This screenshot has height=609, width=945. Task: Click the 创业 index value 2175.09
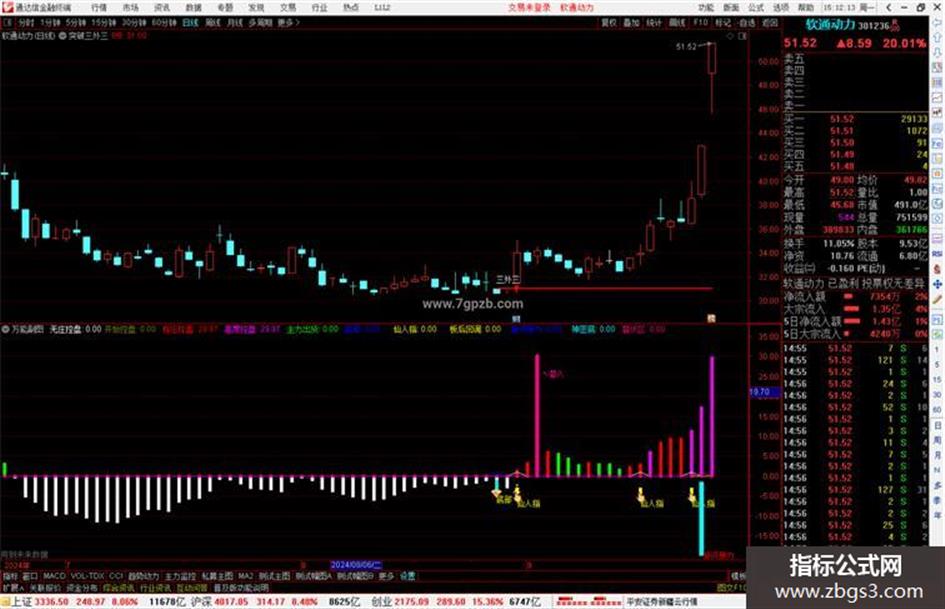(x=412, y=602)
